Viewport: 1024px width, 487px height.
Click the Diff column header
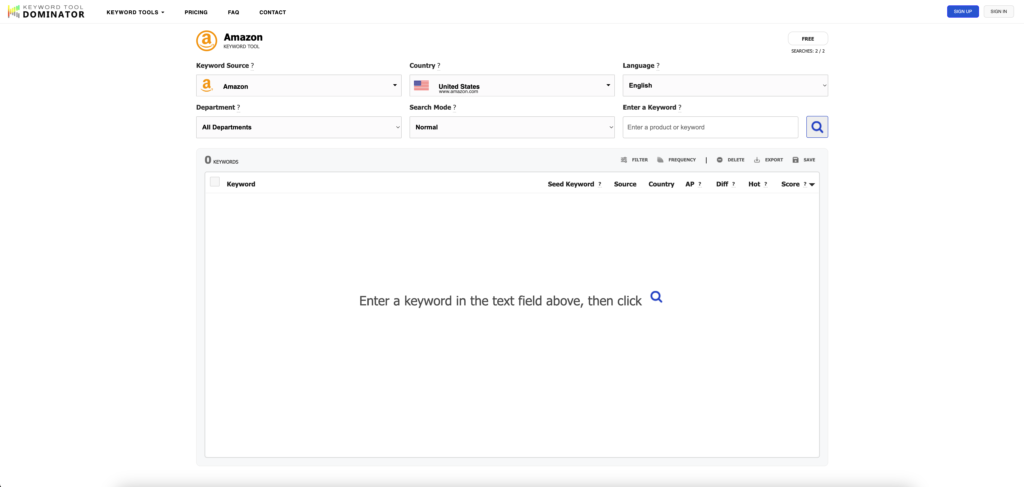(722, 184)
